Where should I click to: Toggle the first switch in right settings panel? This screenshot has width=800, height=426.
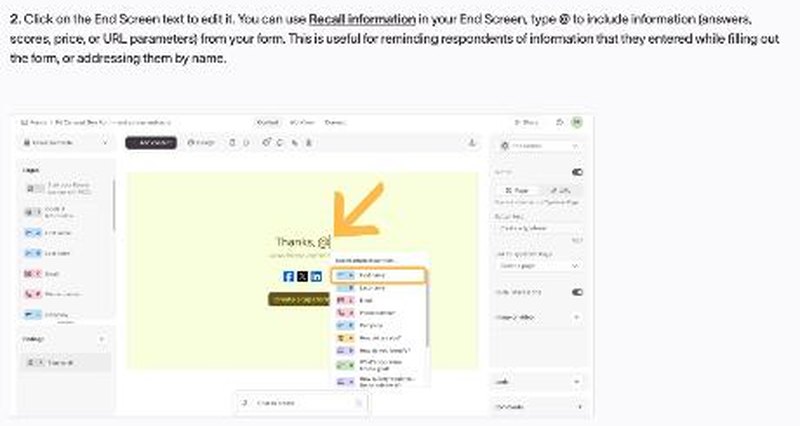click(x=577, y=172)
